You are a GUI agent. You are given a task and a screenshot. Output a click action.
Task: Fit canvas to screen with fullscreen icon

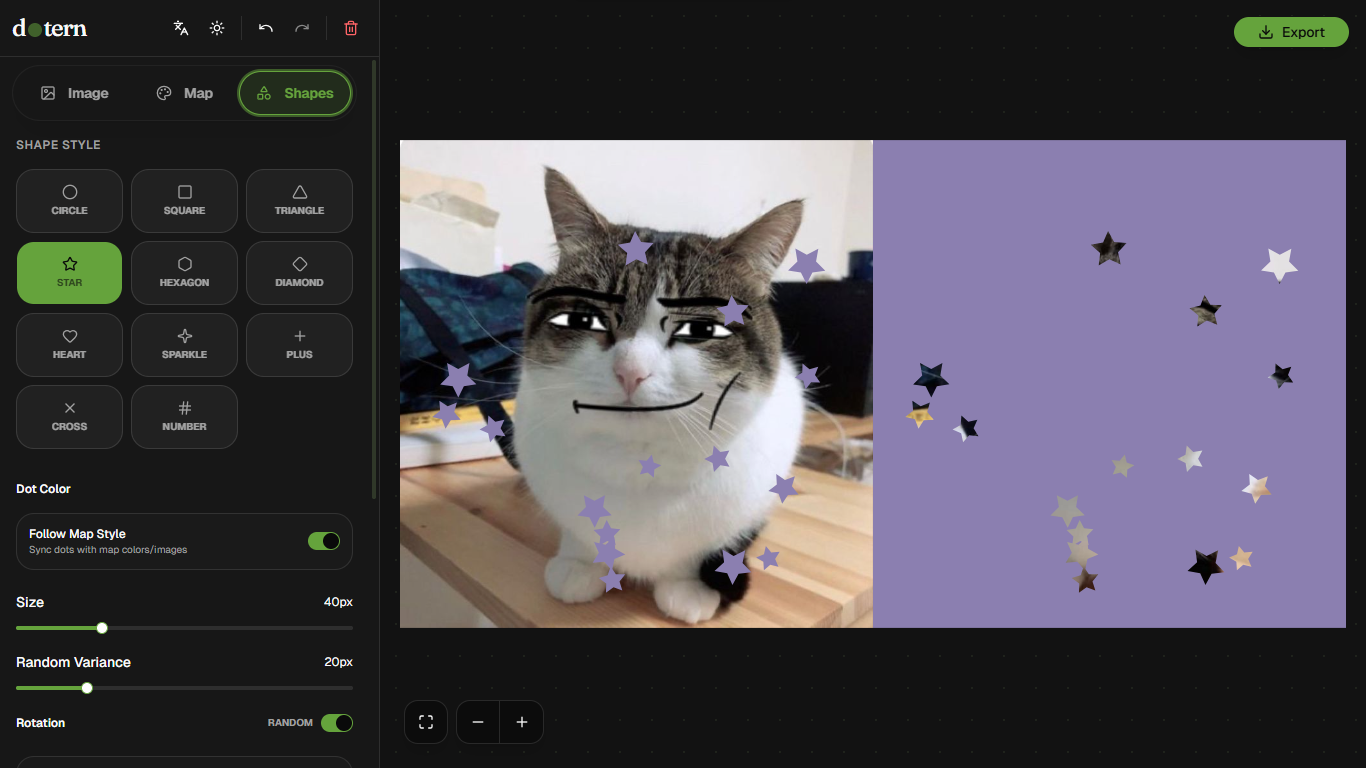click(426, 722)
